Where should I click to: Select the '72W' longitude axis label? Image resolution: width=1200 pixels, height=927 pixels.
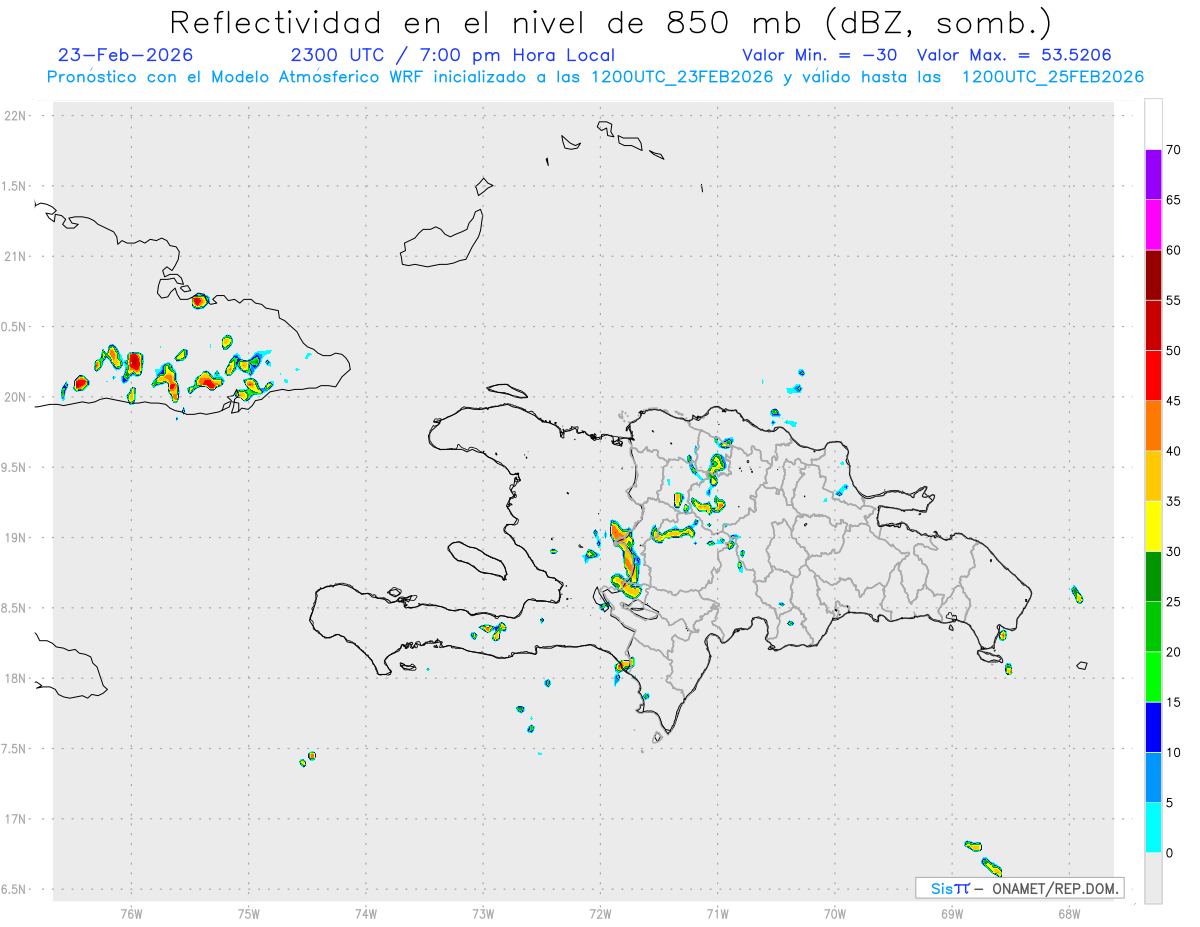pos(600,913)
